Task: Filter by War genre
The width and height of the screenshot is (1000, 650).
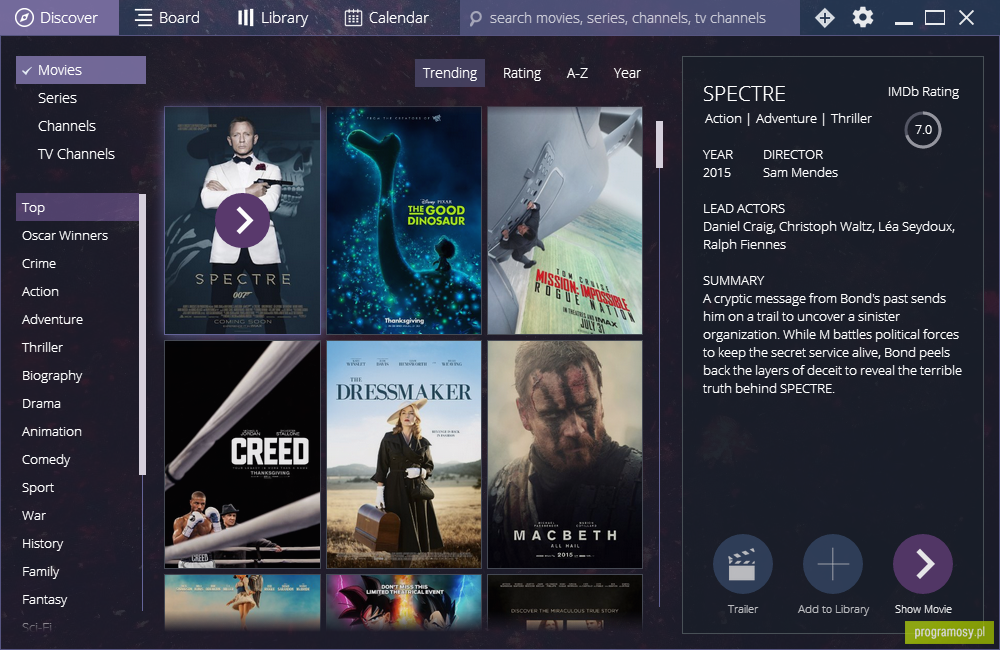Action: point(34,516)
